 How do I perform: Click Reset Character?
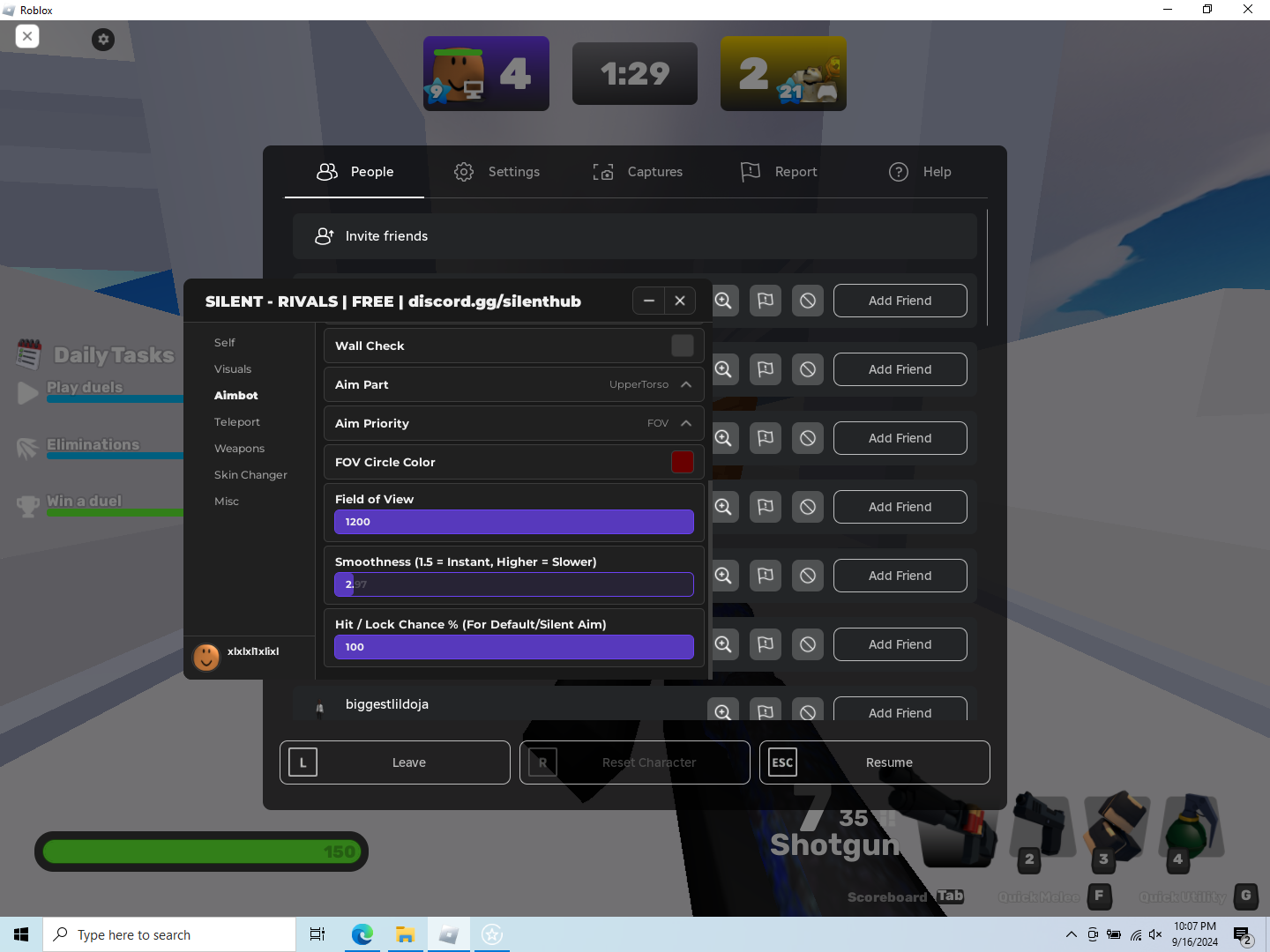pos(635,762)
